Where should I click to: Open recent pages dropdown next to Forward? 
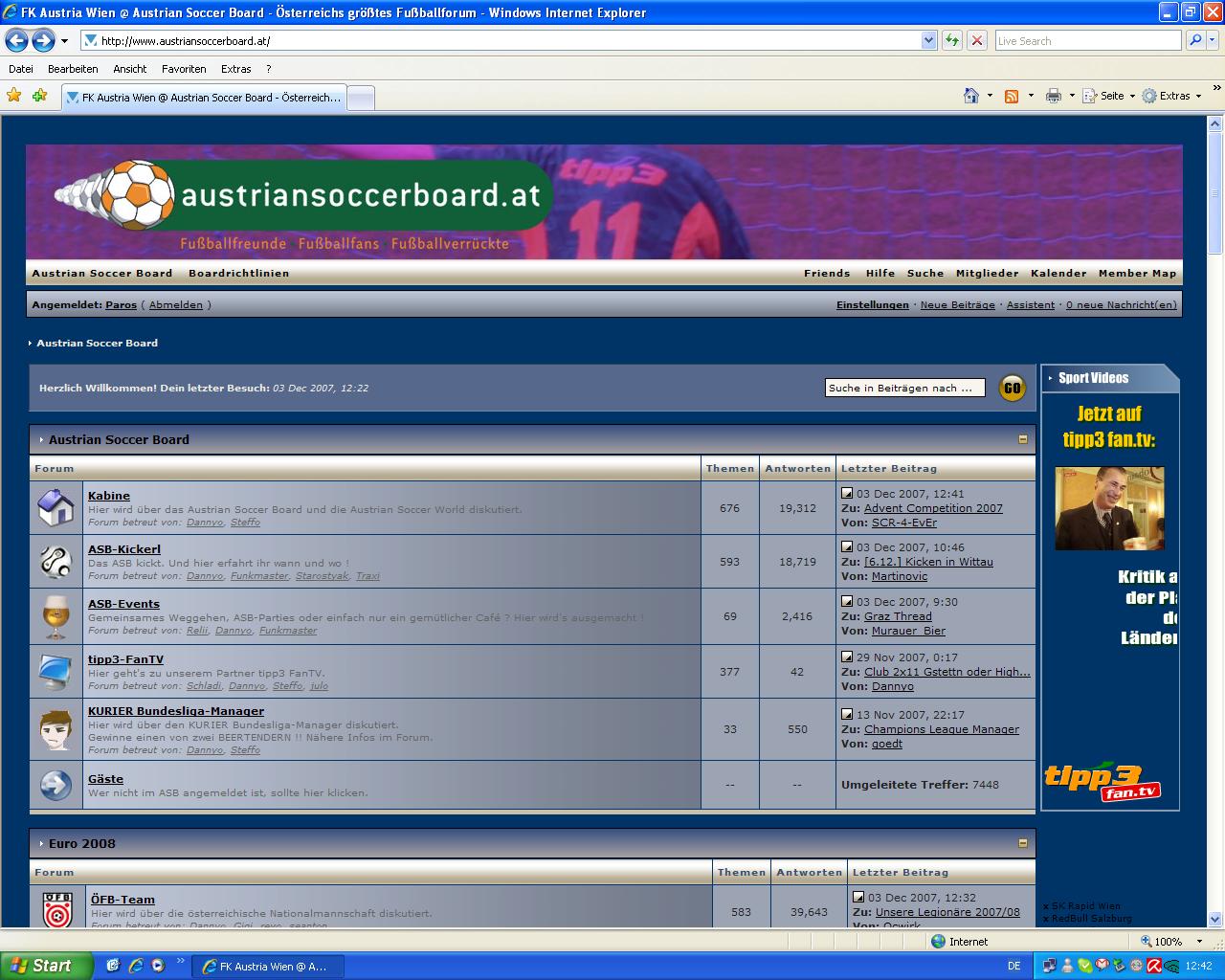[64, 41]
